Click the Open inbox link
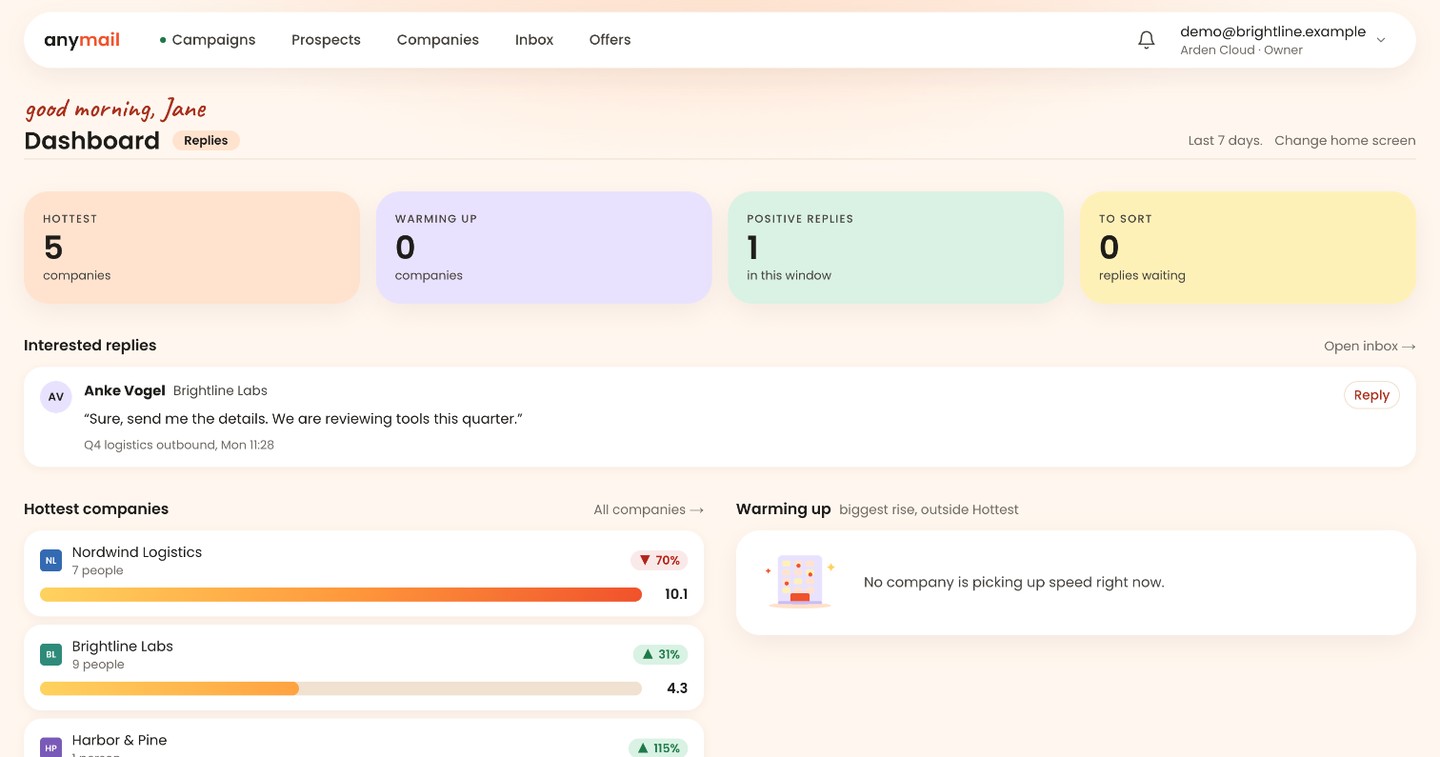Image resolution: width=1440 pixels, height=757 pixels. point(1370,346)
